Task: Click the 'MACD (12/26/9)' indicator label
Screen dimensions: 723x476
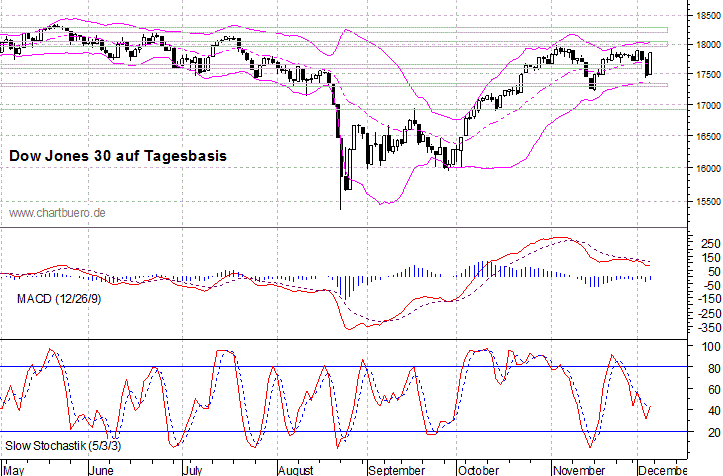Action: pyautogui.click(x=59, y=299)
